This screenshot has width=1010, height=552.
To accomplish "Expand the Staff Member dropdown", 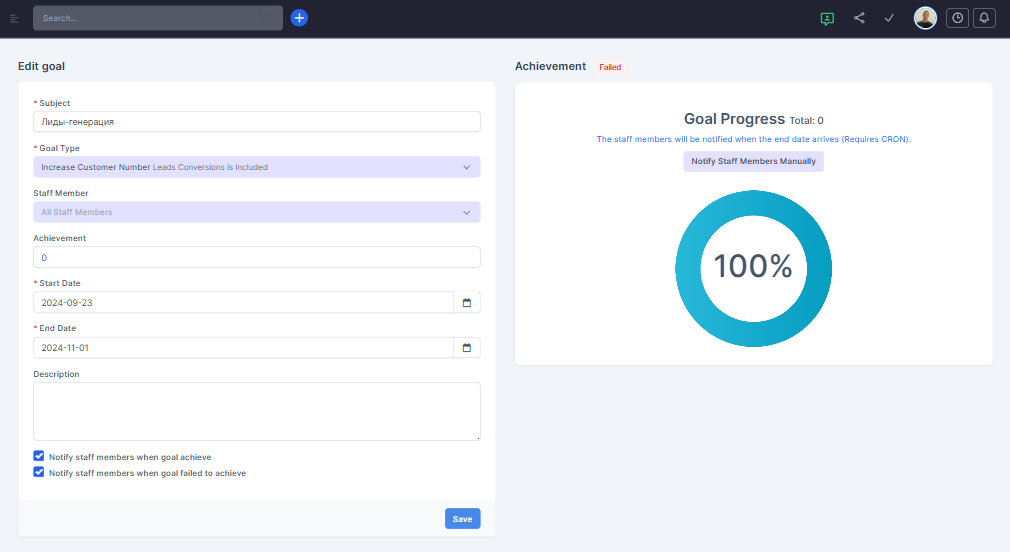I will 256,212.
